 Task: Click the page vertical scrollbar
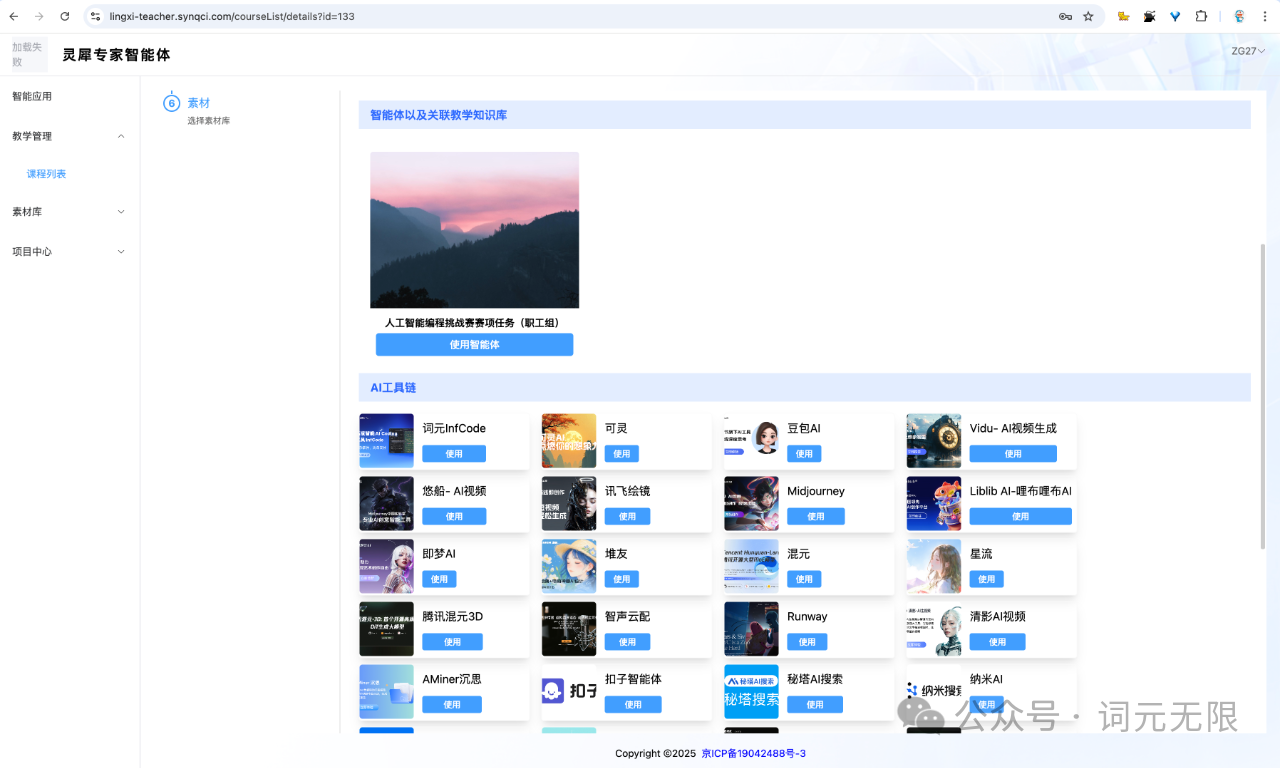click(1262, 395)
